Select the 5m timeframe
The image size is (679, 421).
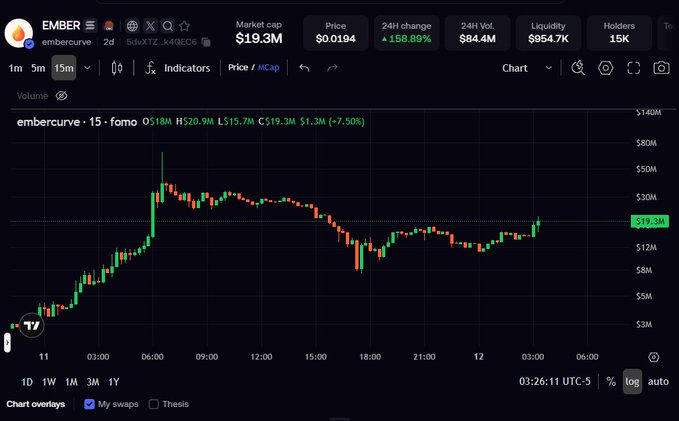[x=38, y=68]
